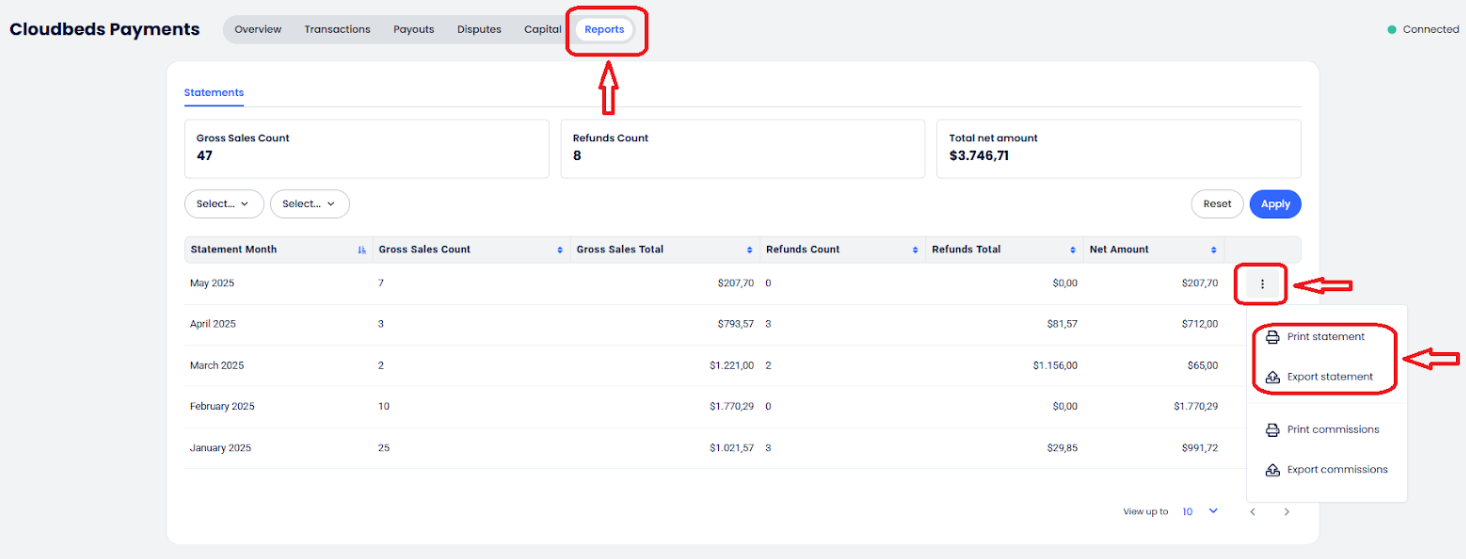Switch to the Transactions tab
The width and height of the screenshot is (1466, 559).
[337, 30]
